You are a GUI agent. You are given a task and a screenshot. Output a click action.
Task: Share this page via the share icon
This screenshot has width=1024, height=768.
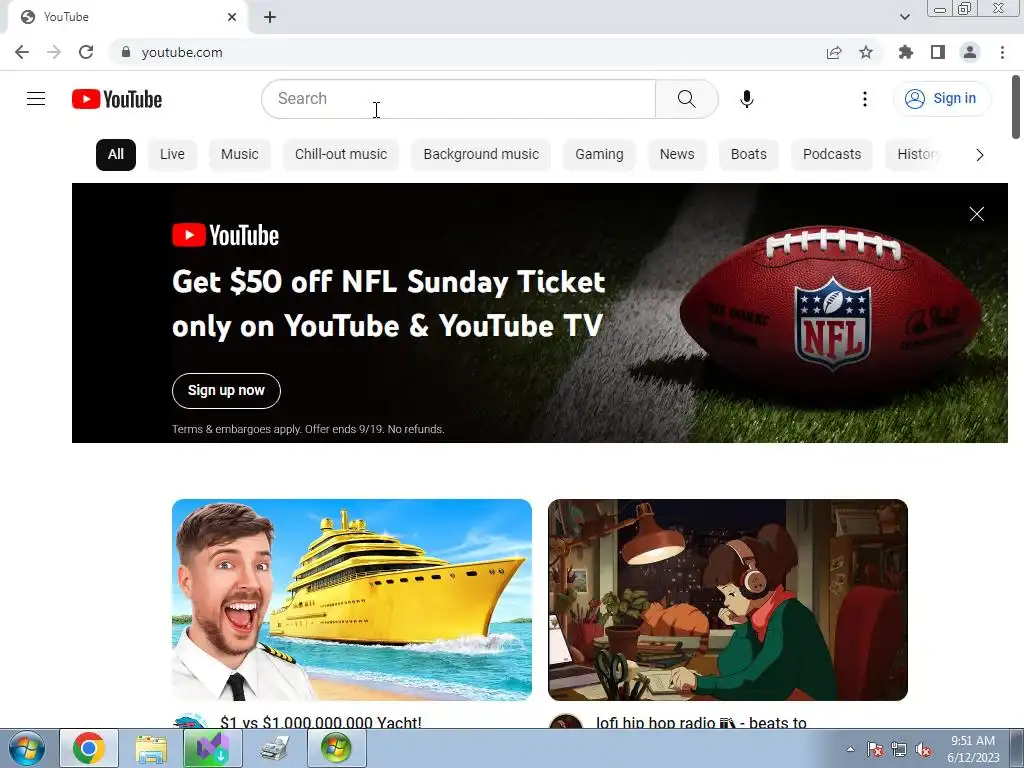[x=834, y=52]
